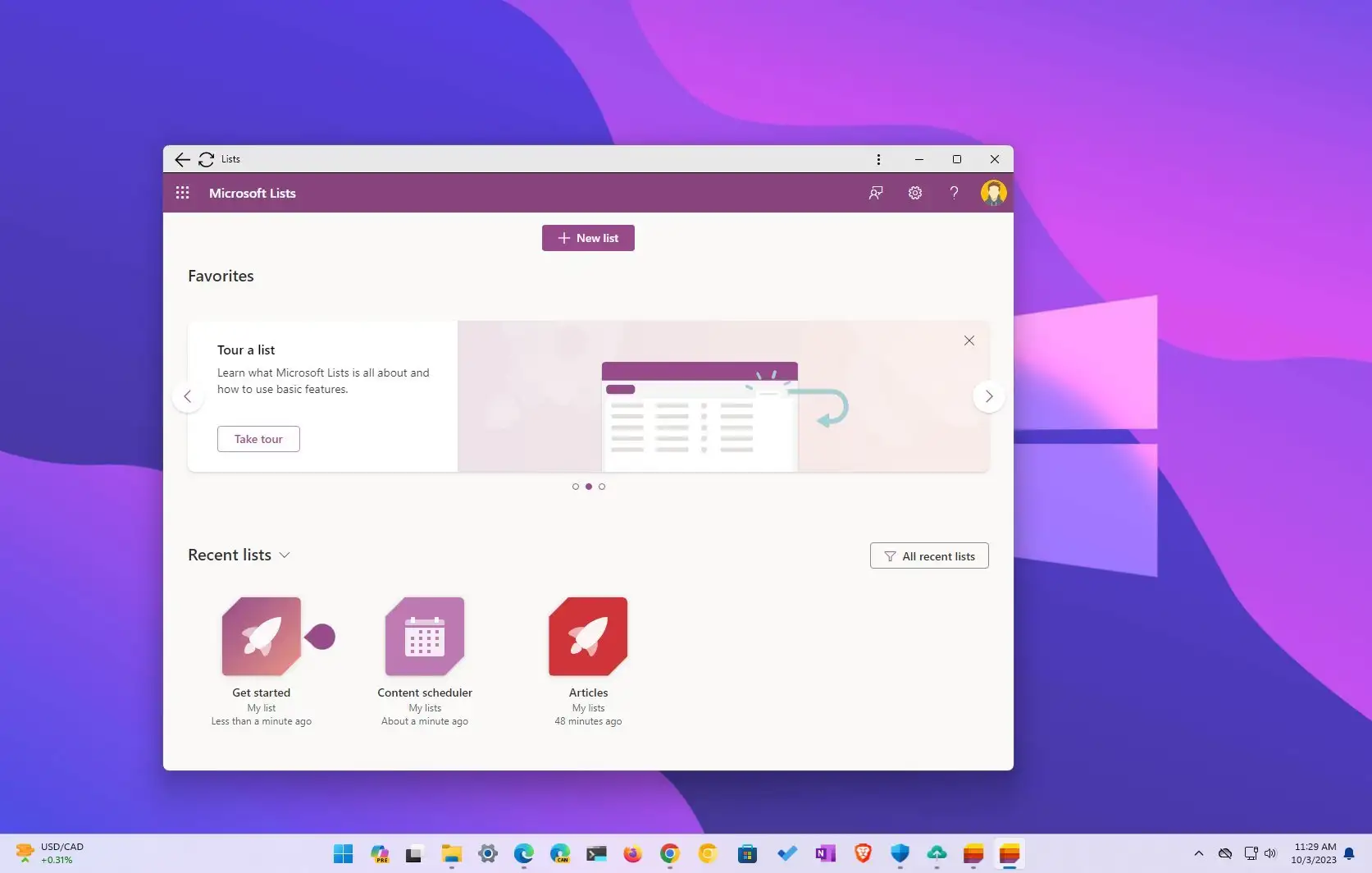
Task: Open the Articles list tile
Action: click(588, 637)
